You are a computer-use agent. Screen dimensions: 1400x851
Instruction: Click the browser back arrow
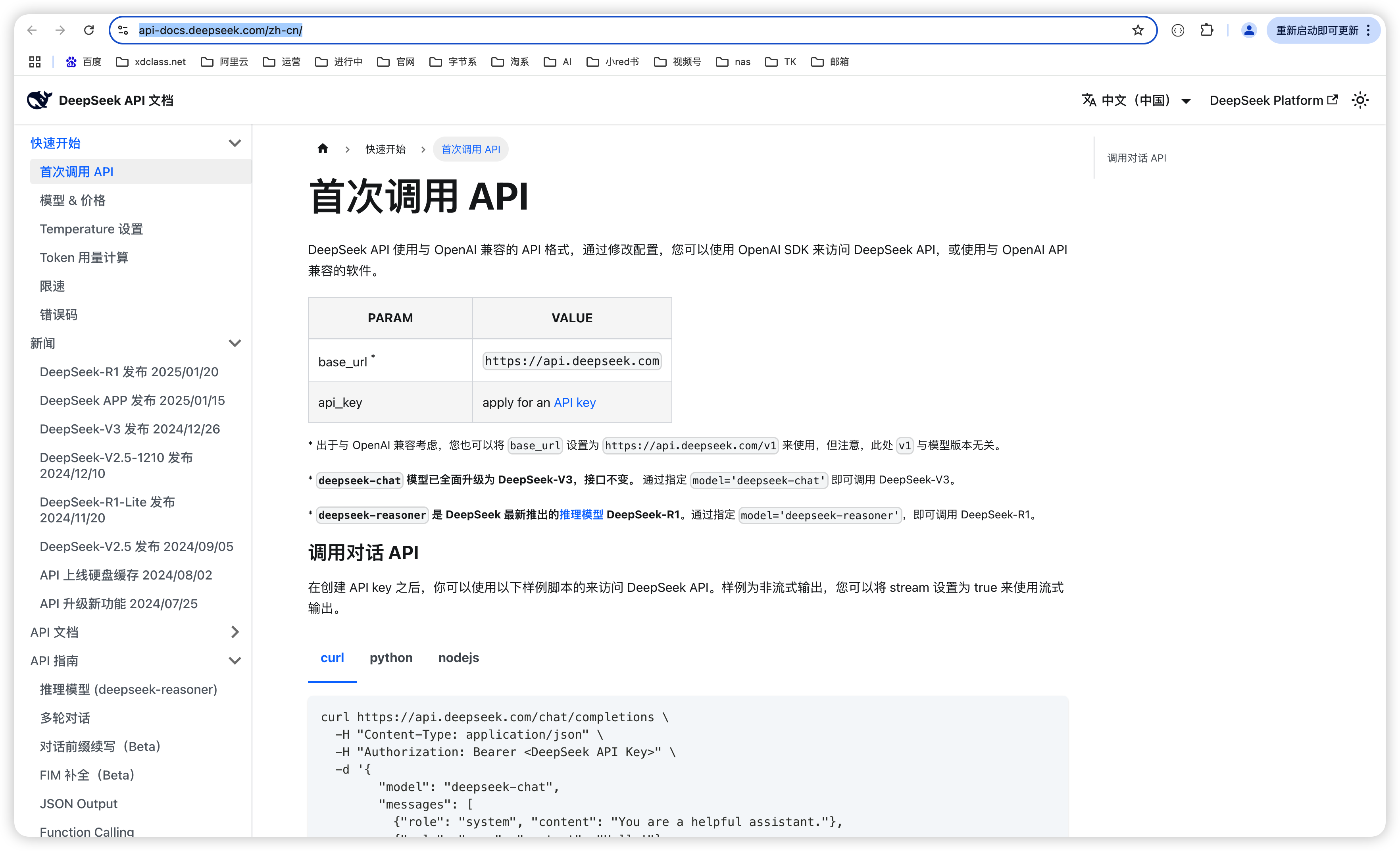click(32, 30)
